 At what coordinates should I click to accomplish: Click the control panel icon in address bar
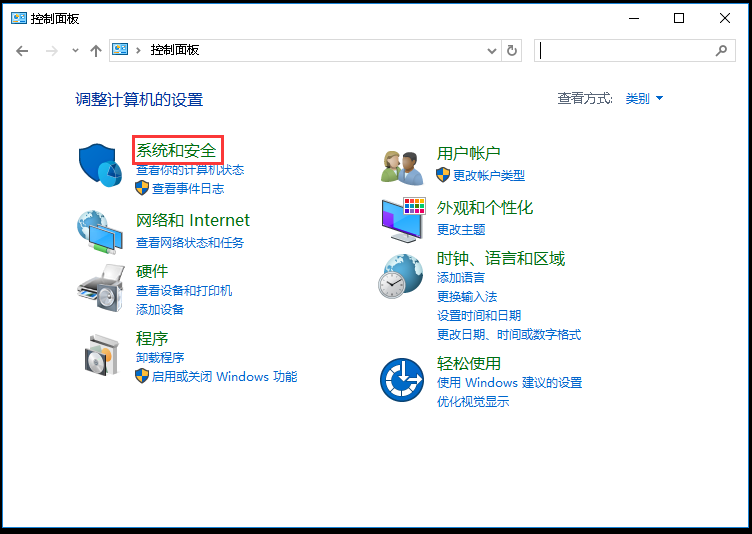point(120,49)
